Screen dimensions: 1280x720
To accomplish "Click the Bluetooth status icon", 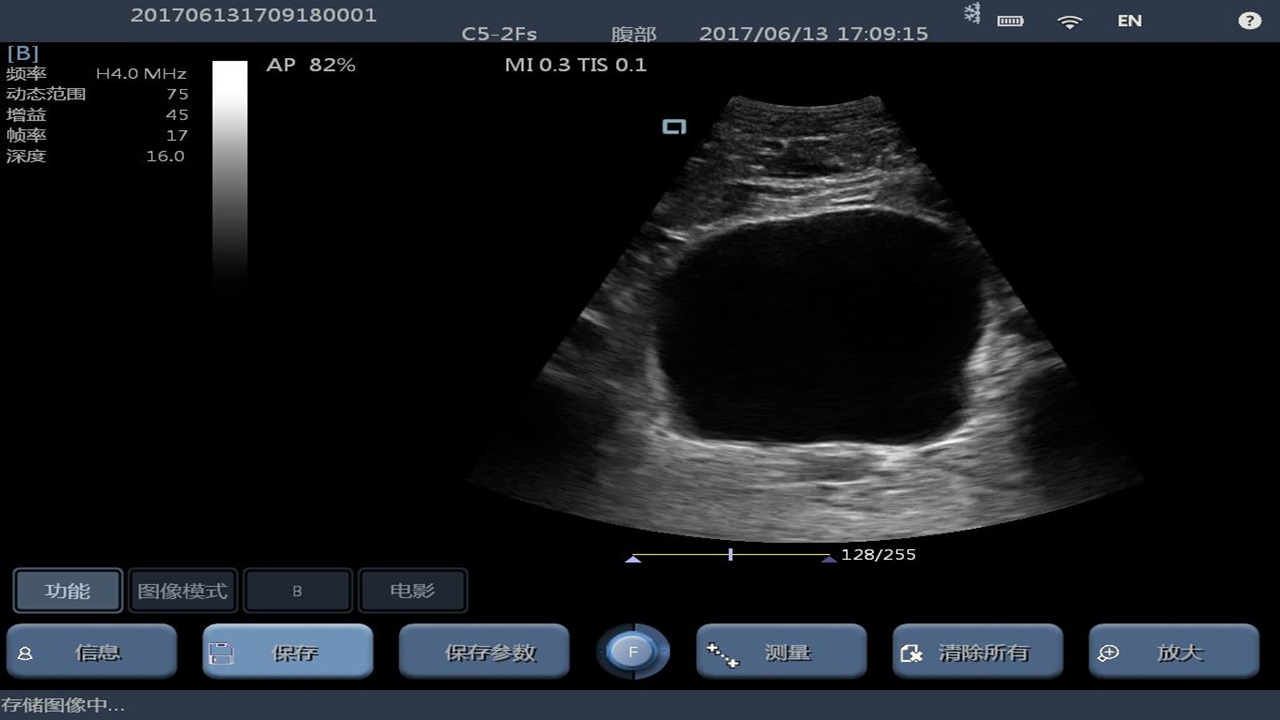I will coord(971,14).
